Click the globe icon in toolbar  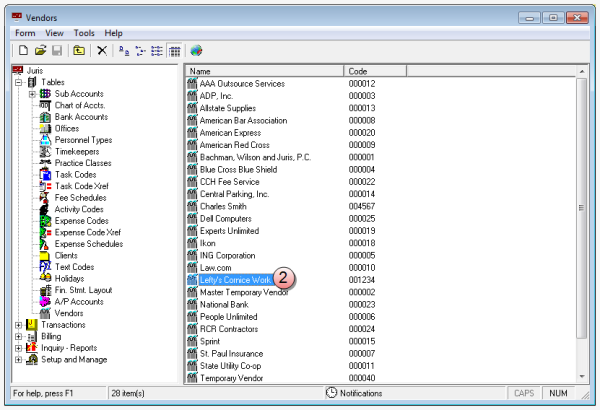[x=197, y=50]
